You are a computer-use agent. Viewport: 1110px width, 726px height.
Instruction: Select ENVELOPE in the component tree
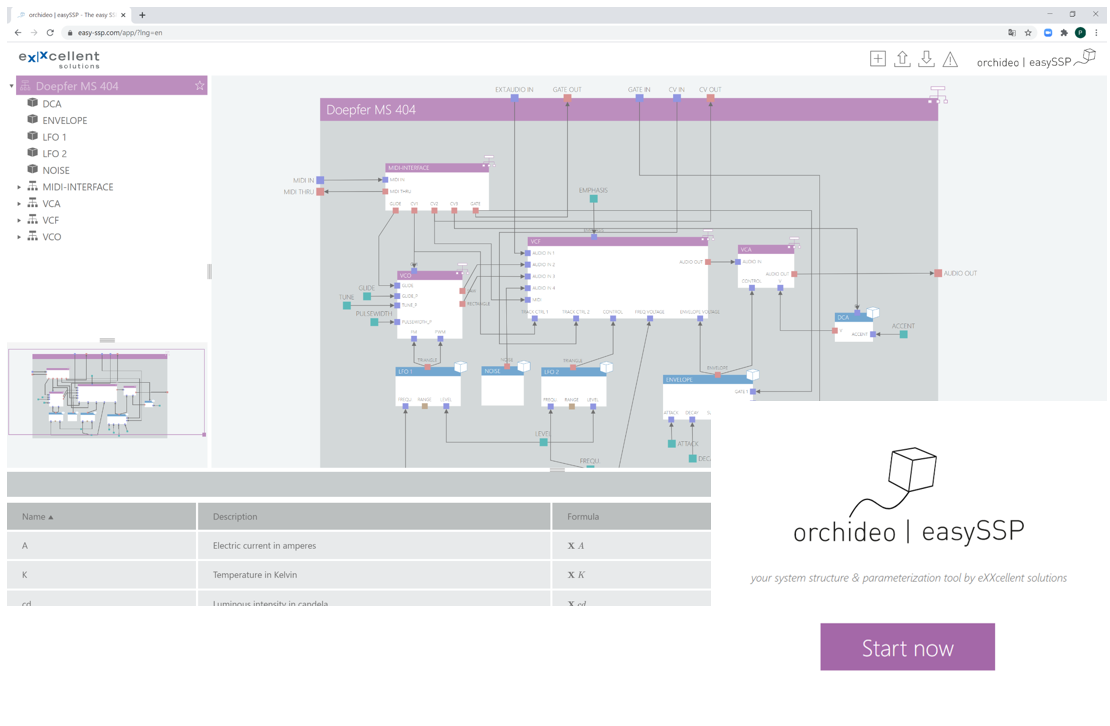(64, 120)
